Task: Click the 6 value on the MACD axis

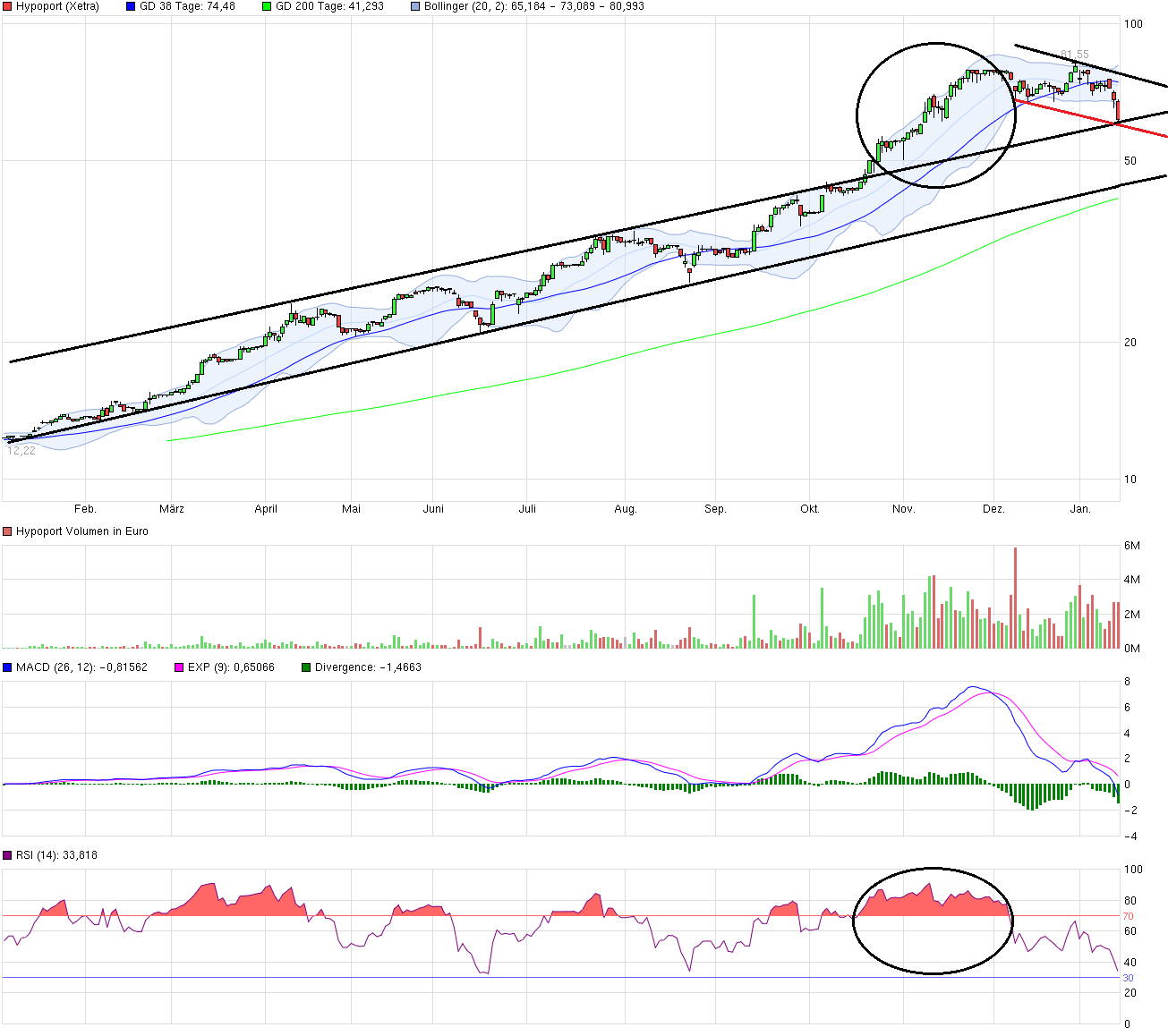Action: click(x=1128, y=708)
